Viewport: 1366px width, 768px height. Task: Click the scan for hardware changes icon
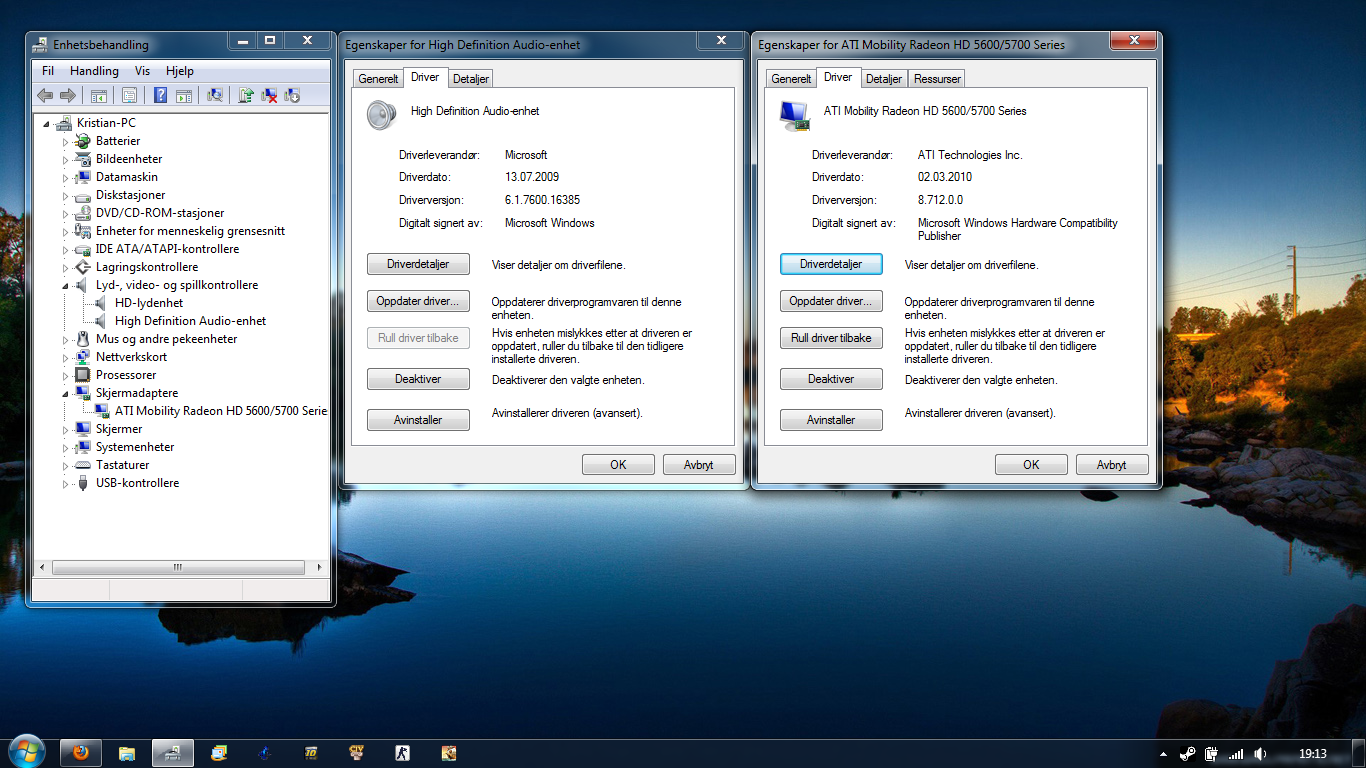click(215, 95)
